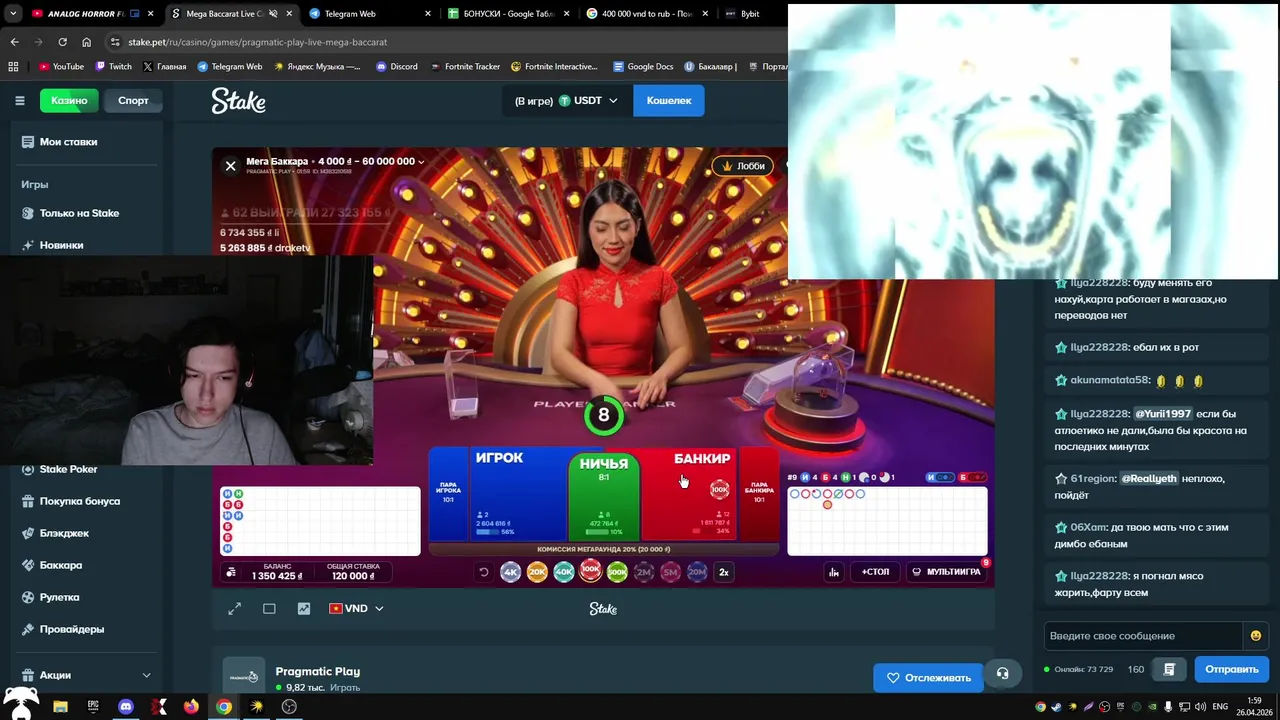Close the Mega Baccarat game overlay

230,166
